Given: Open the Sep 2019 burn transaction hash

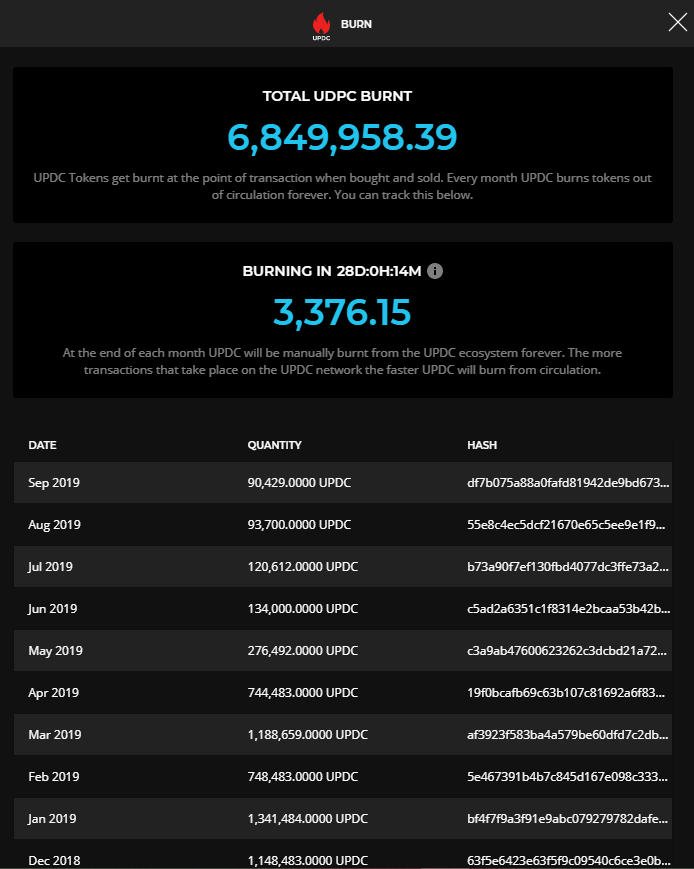Looking at the screenshot, I should coord(568,483).
